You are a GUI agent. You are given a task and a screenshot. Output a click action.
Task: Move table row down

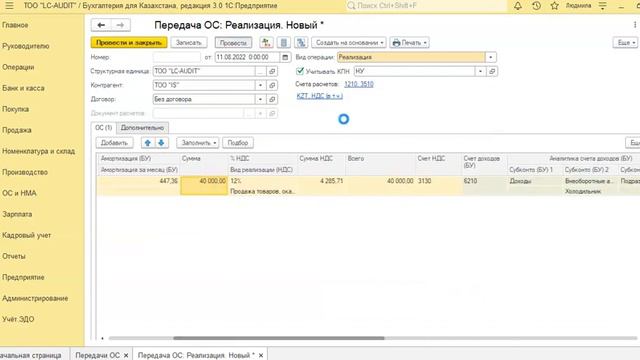point(161,143)
